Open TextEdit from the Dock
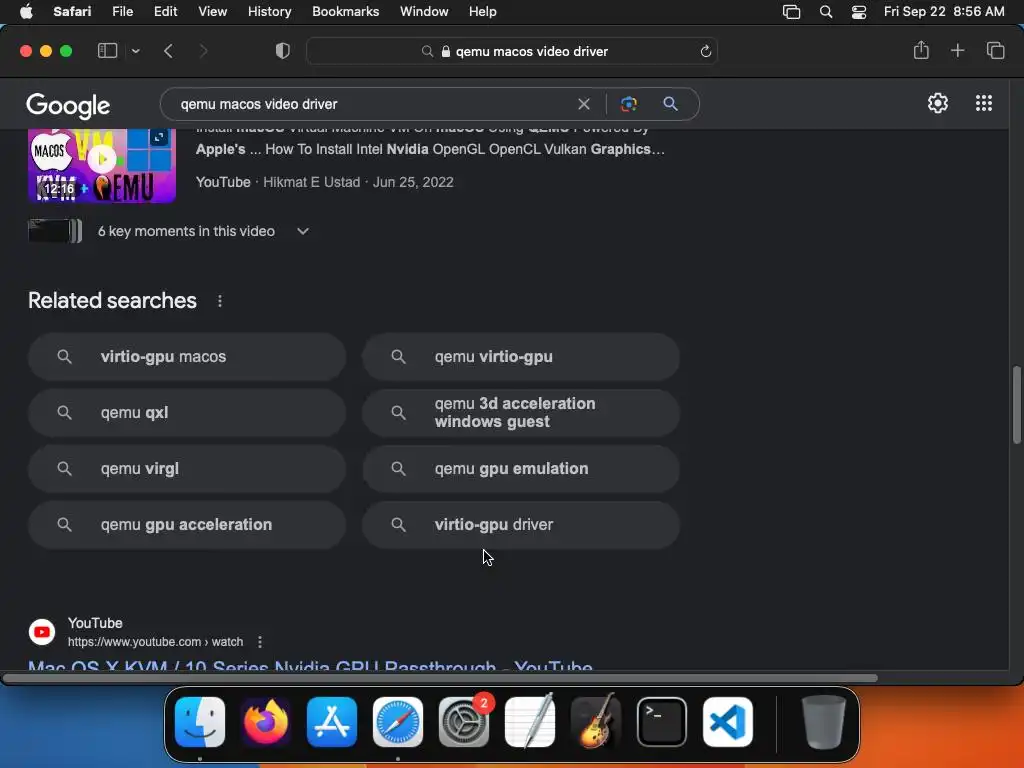1024x768 pixels. pos(530,722)
